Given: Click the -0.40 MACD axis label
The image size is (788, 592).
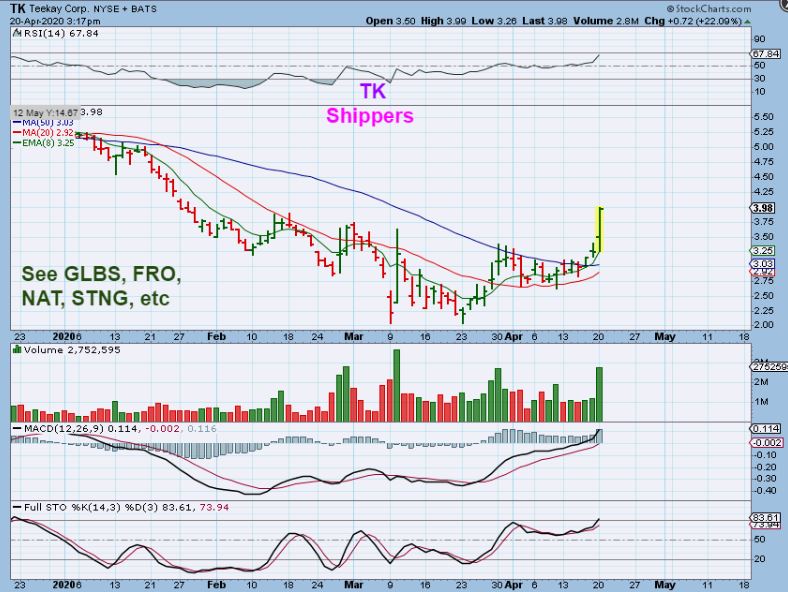Looking at the screenshot, I should click(x=764, y=490).
